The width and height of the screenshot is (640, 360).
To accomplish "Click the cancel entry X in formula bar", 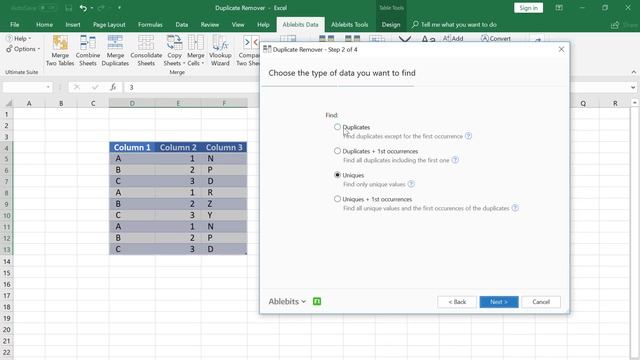I will click(77, 87).
